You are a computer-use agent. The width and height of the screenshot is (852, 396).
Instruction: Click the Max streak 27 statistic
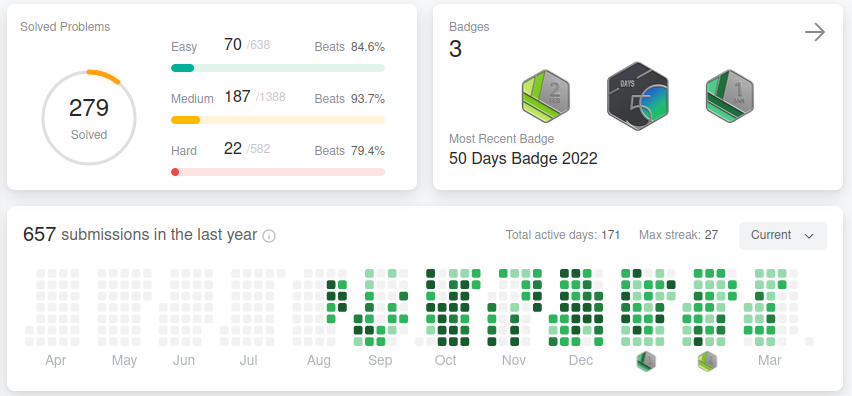678,235
